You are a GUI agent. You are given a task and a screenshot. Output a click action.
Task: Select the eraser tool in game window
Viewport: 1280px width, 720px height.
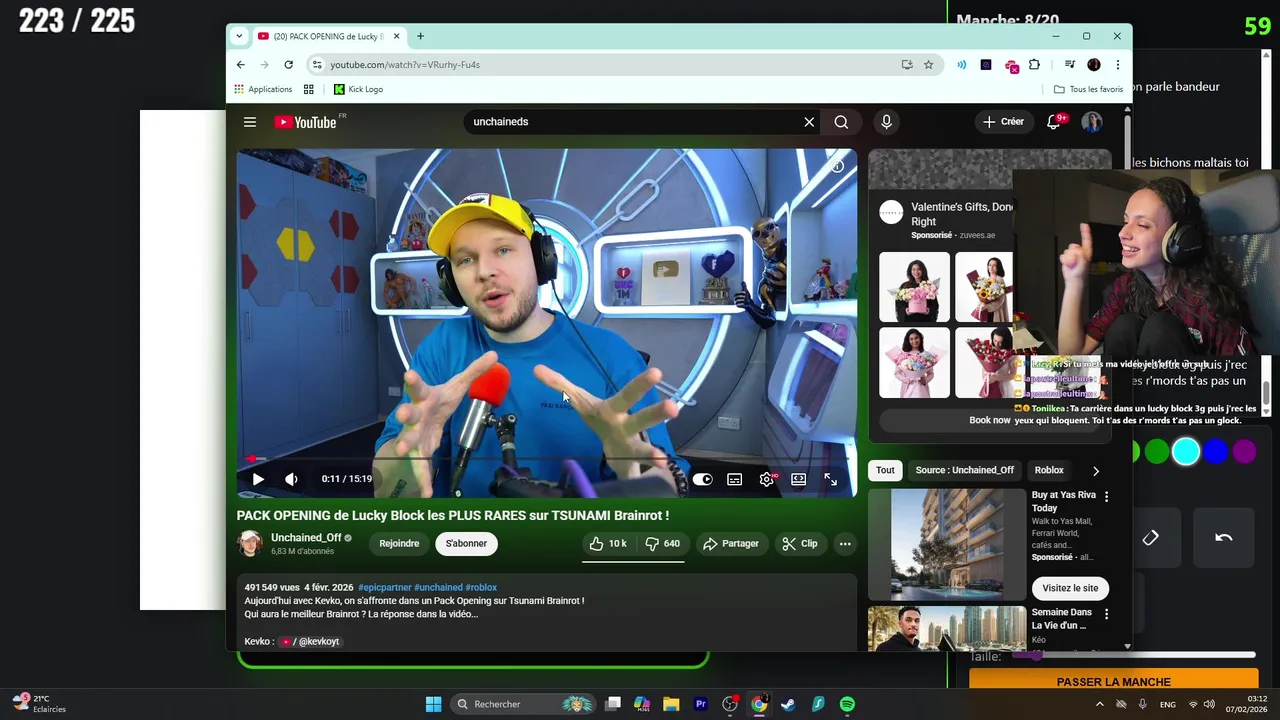point(1150,538)
